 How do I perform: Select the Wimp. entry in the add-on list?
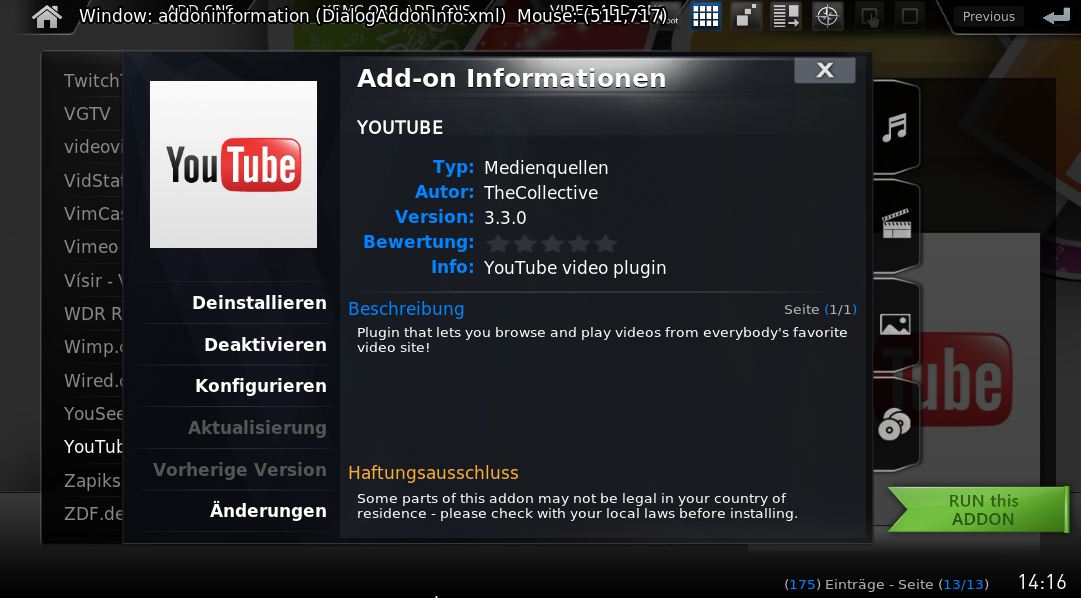92,346
